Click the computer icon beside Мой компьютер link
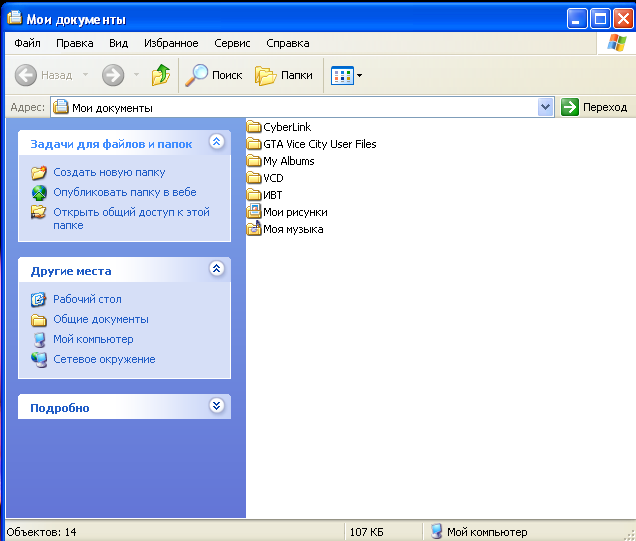The image size is (636, 541). 39,340
